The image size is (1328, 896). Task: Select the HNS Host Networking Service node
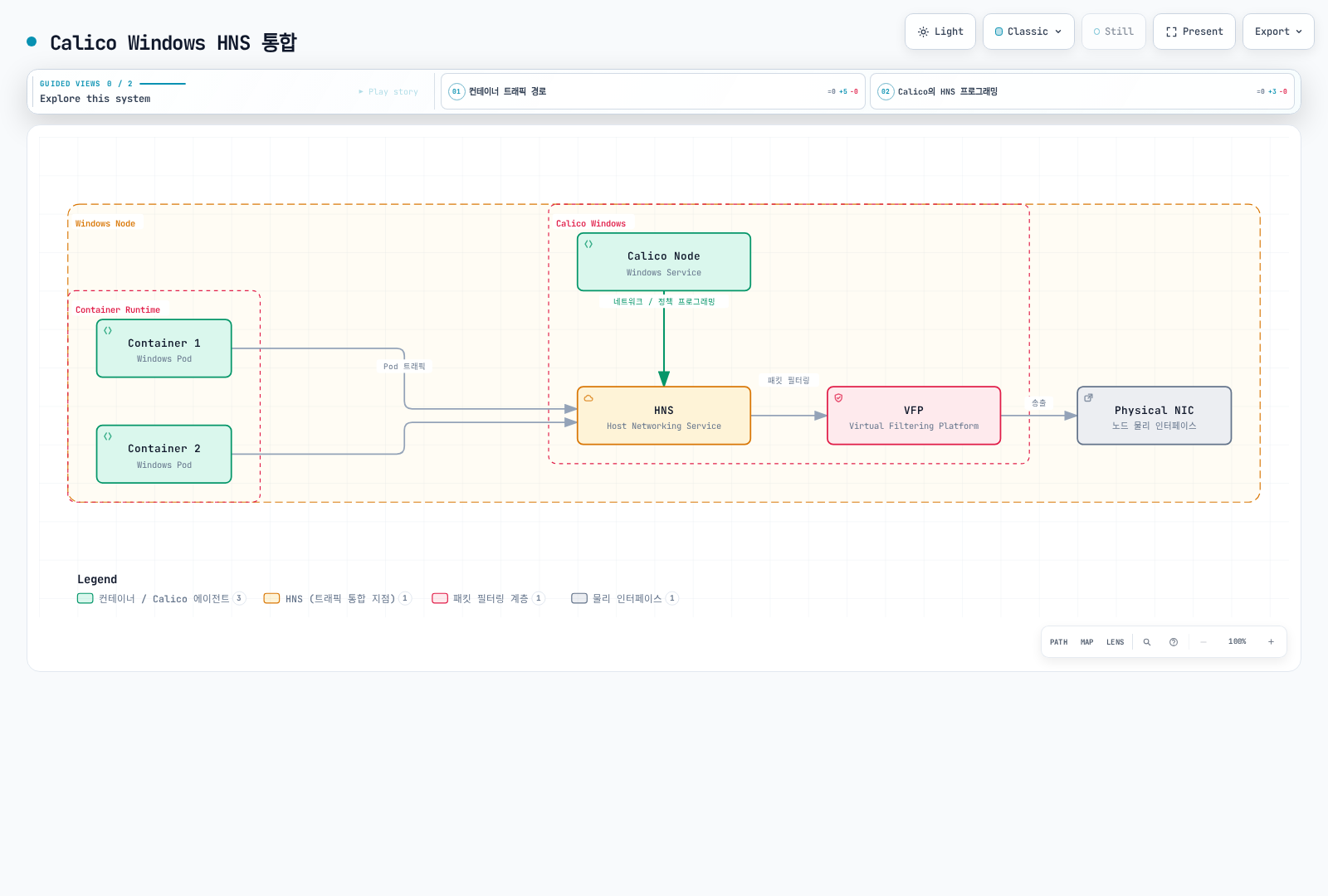tap(664, 416)
